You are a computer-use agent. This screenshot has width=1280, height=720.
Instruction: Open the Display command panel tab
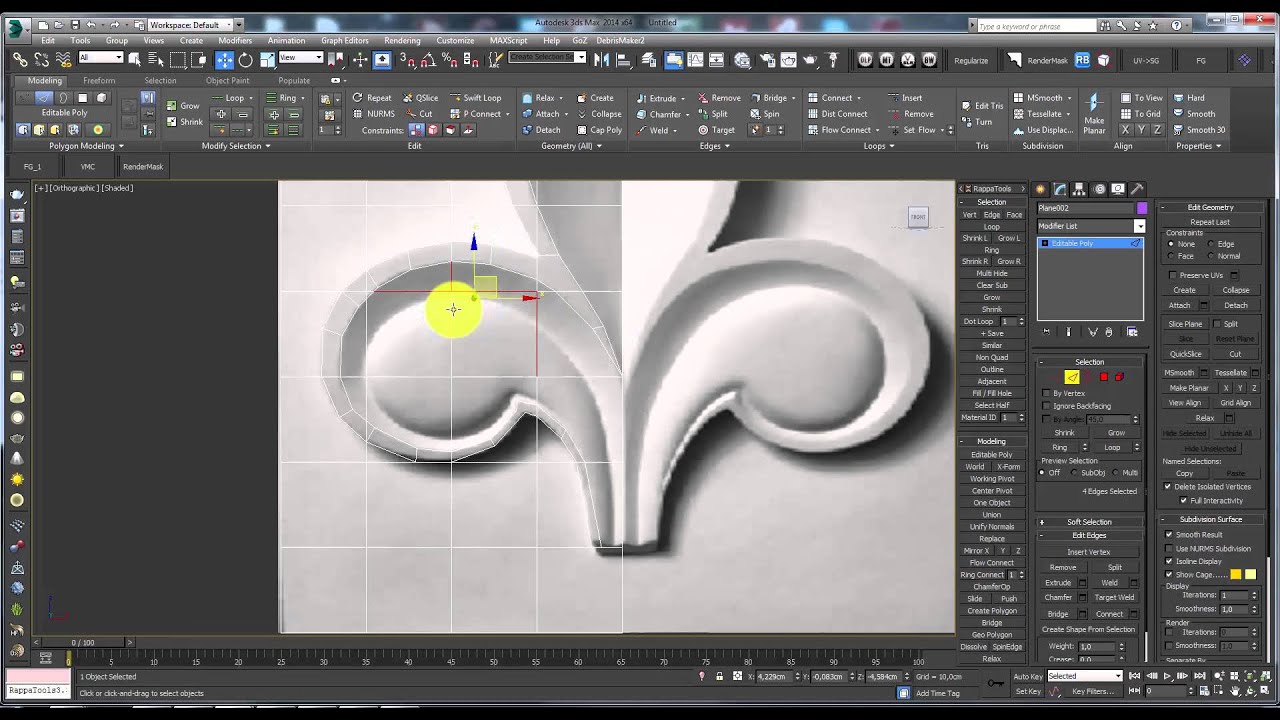pyautogui.click(x=1118, y=189)
